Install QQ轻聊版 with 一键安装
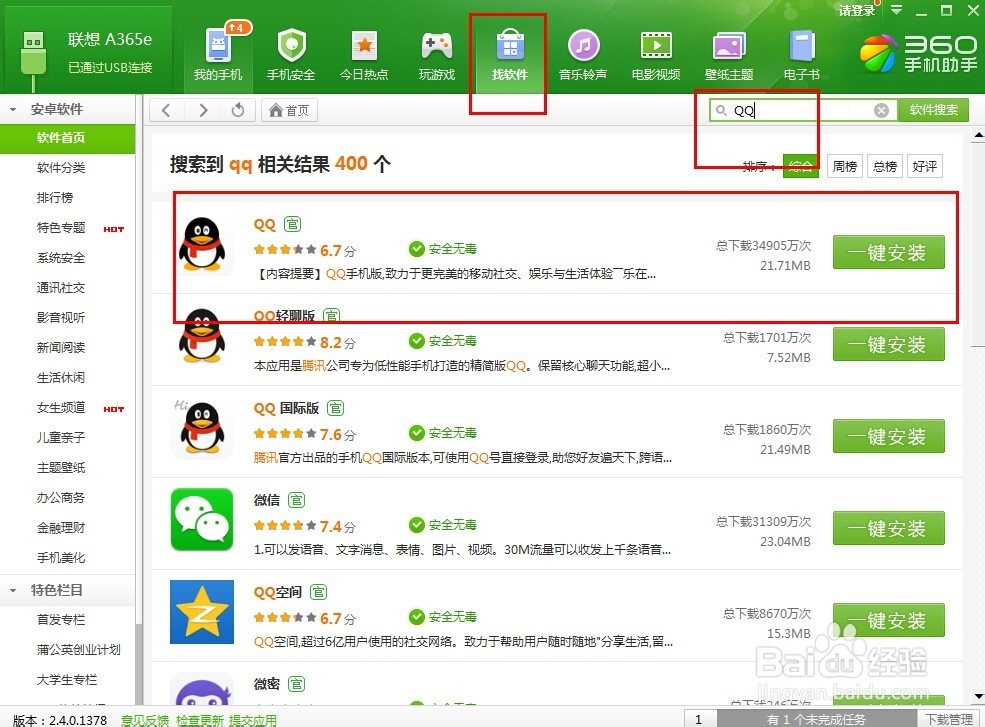Screen dimensions: 985x727 tap(888, 344)
